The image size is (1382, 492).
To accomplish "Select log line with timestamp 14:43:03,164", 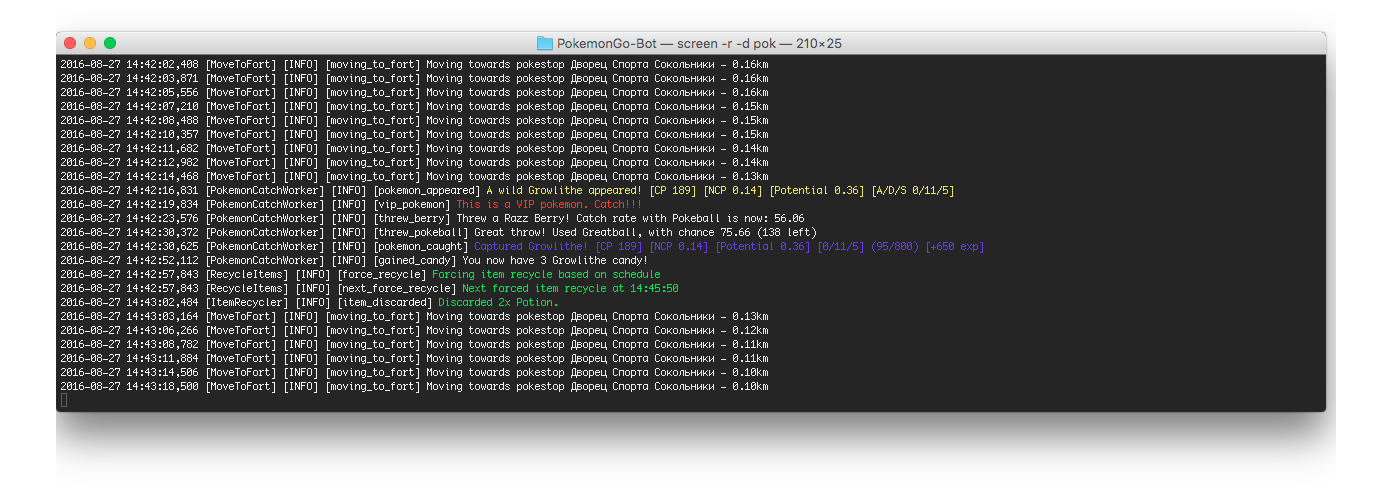I will pos(414,316).
